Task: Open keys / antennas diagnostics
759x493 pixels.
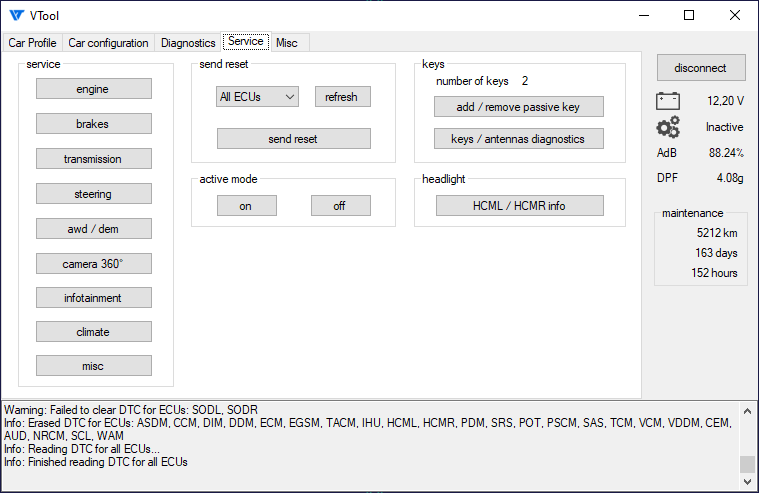Action: click(x=518, y=139)
